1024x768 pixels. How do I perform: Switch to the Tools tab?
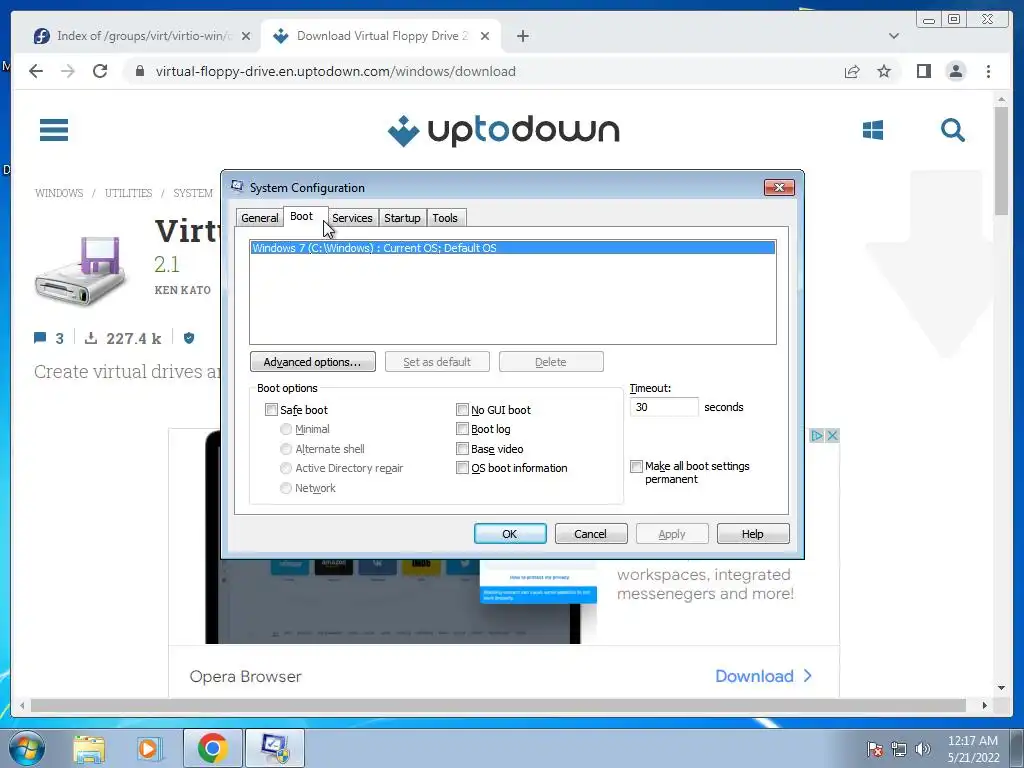tap(445, 218)
